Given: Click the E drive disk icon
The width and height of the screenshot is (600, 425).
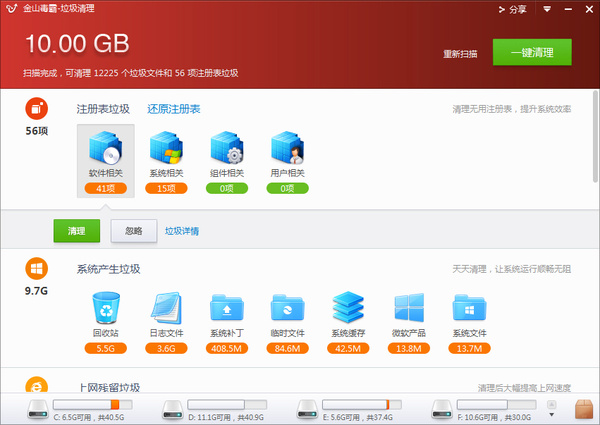Looking at the screenshot, I should [x=307, y=409].
